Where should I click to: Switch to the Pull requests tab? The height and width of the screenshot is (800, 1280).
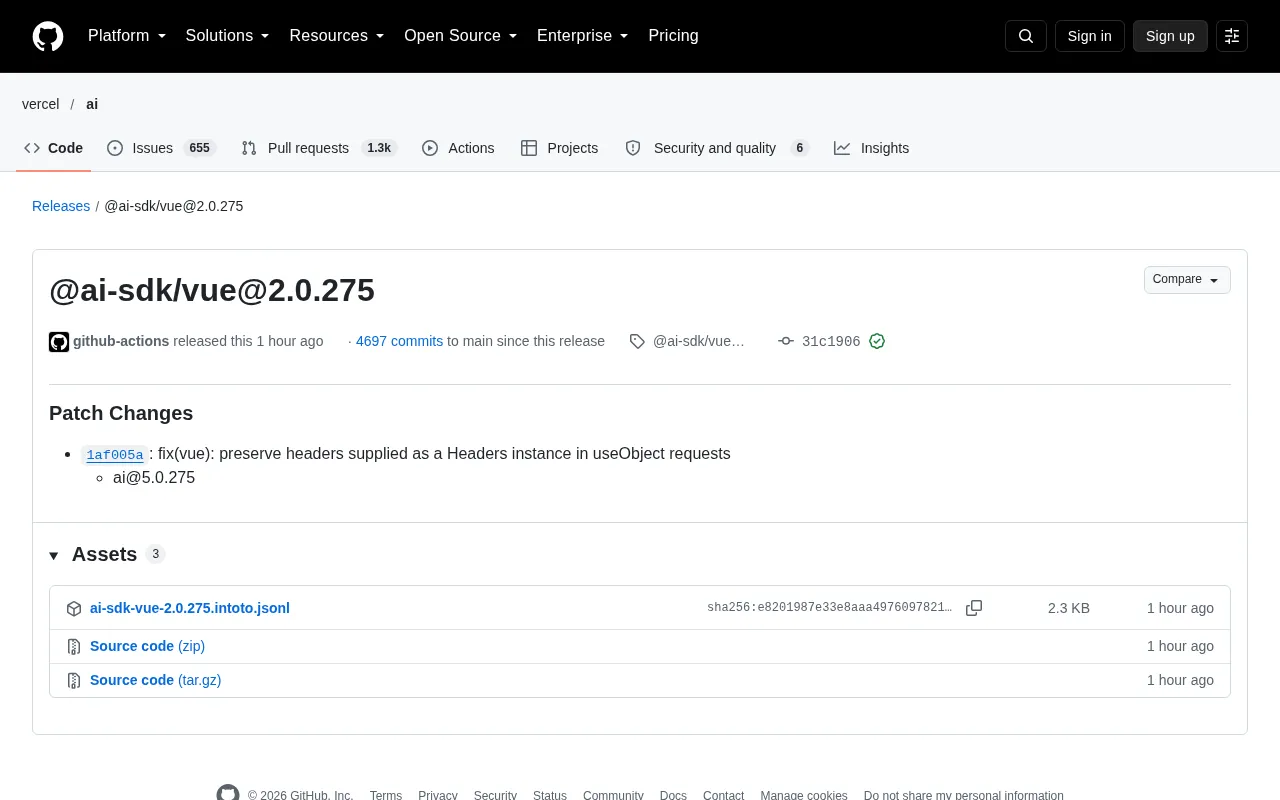[x=319, y=148]
